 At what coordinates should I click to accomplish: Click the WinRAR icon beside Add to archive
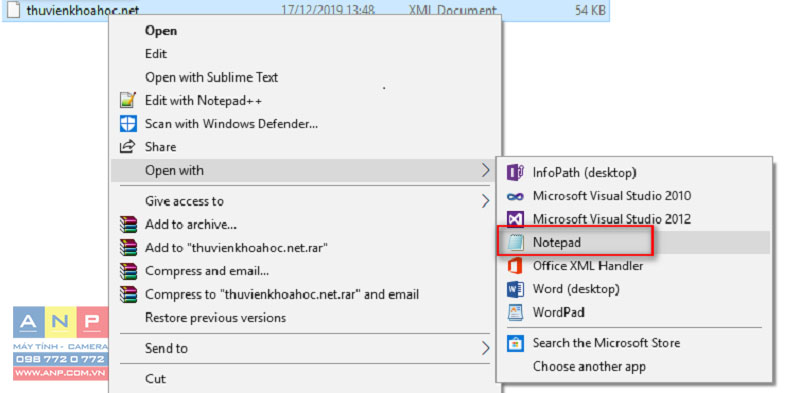click(129, 224)
